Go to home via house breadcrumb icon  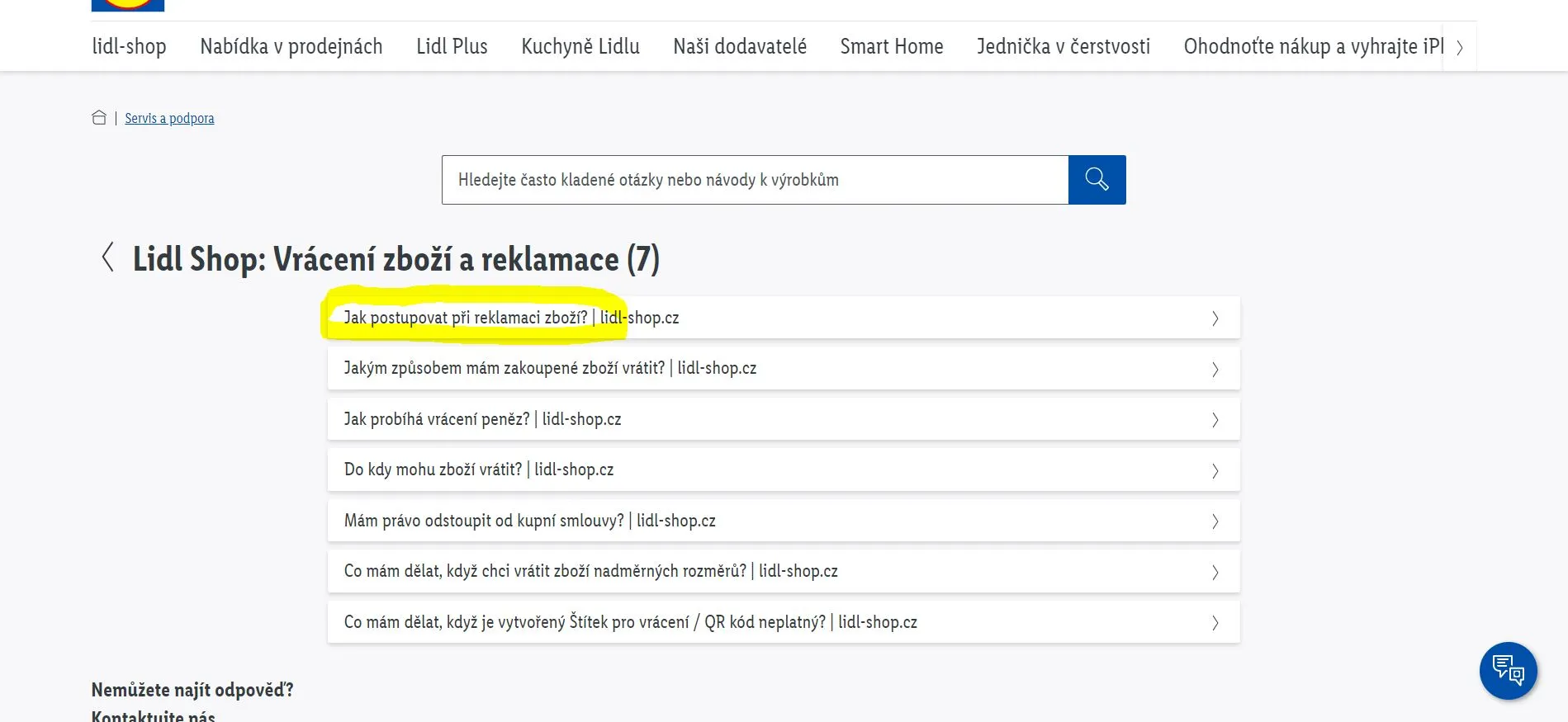(x=99, y=117)
